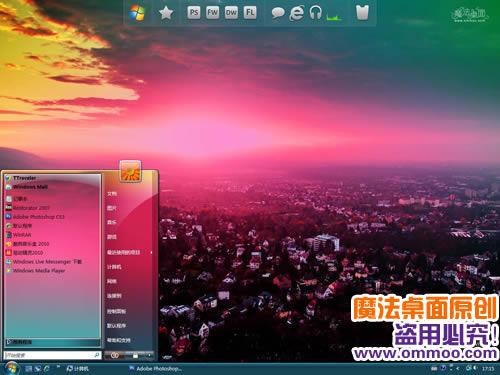Open the Internet Explorer dock icon
Viewport: 500px width, 375px height.
coord(296,13)
